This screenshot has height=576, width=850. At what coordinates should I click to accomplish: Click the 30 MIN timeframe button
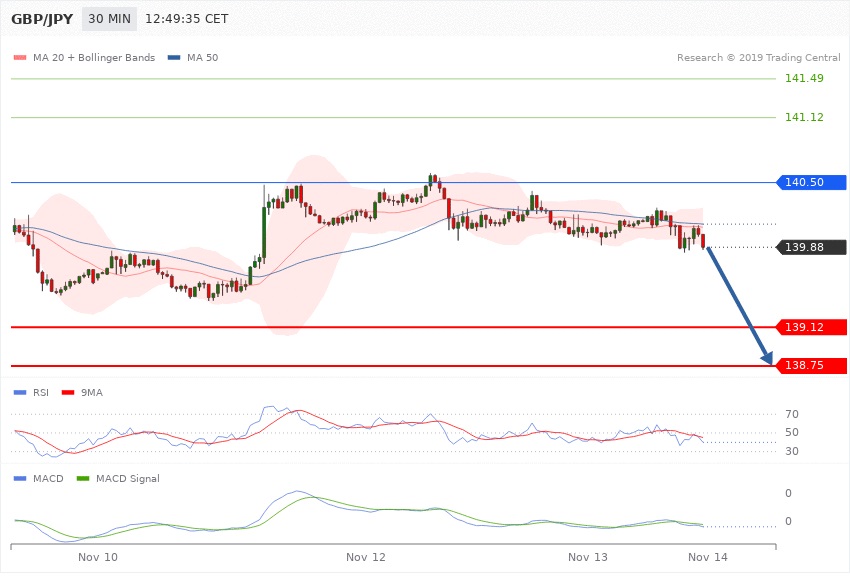click(x=109, y=19)
